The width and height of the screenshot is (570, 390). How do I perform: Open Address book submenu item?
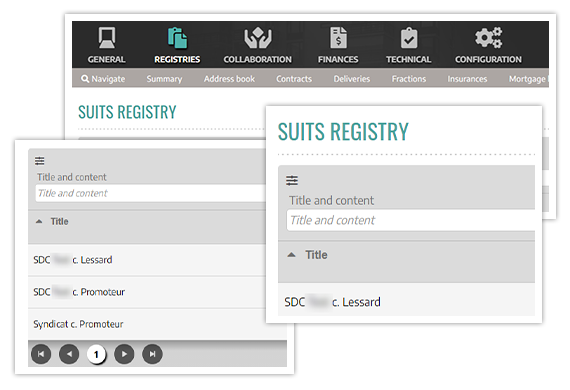[x=229, y=79]
